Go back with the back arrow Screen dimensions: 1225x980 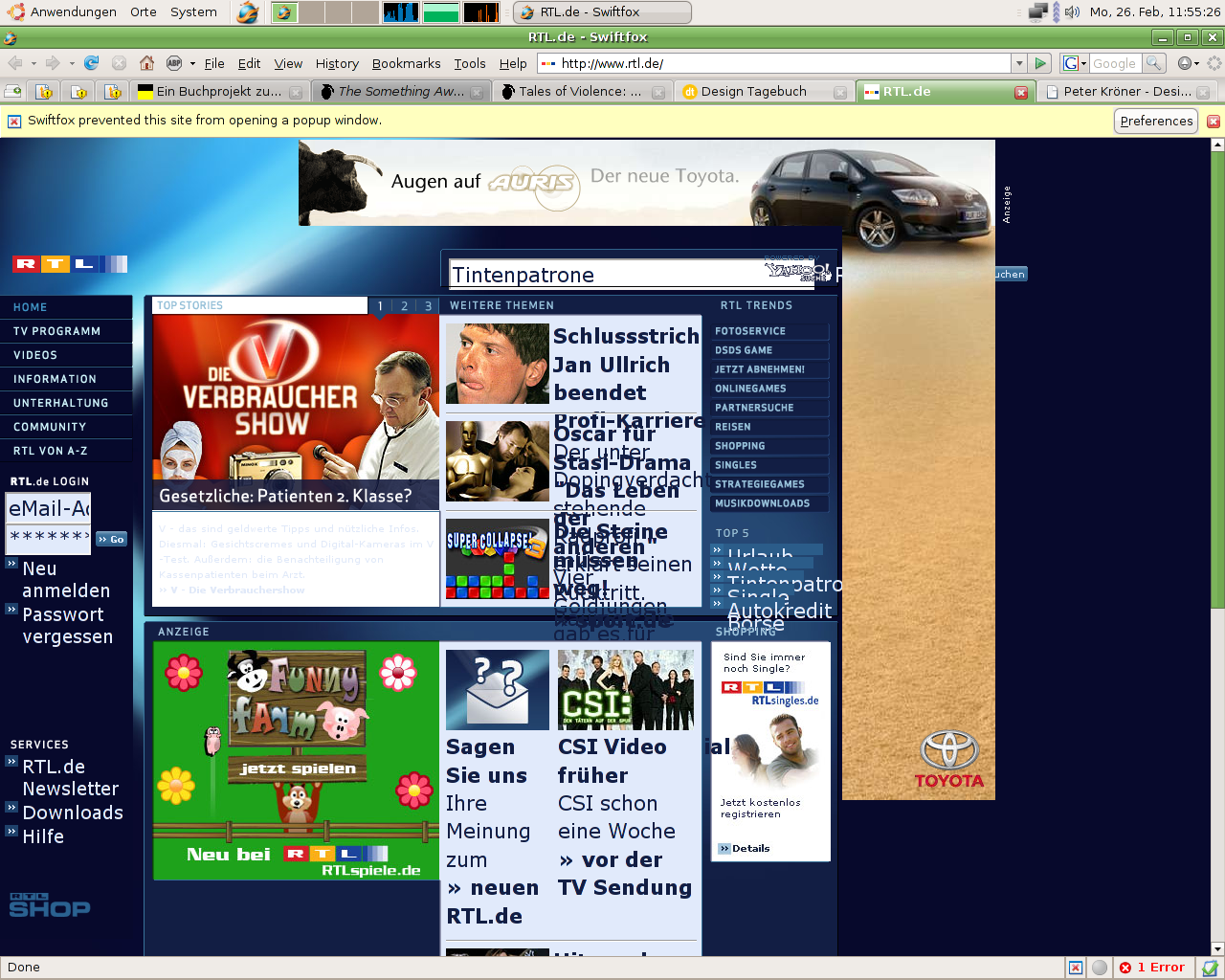pos(15,63)
